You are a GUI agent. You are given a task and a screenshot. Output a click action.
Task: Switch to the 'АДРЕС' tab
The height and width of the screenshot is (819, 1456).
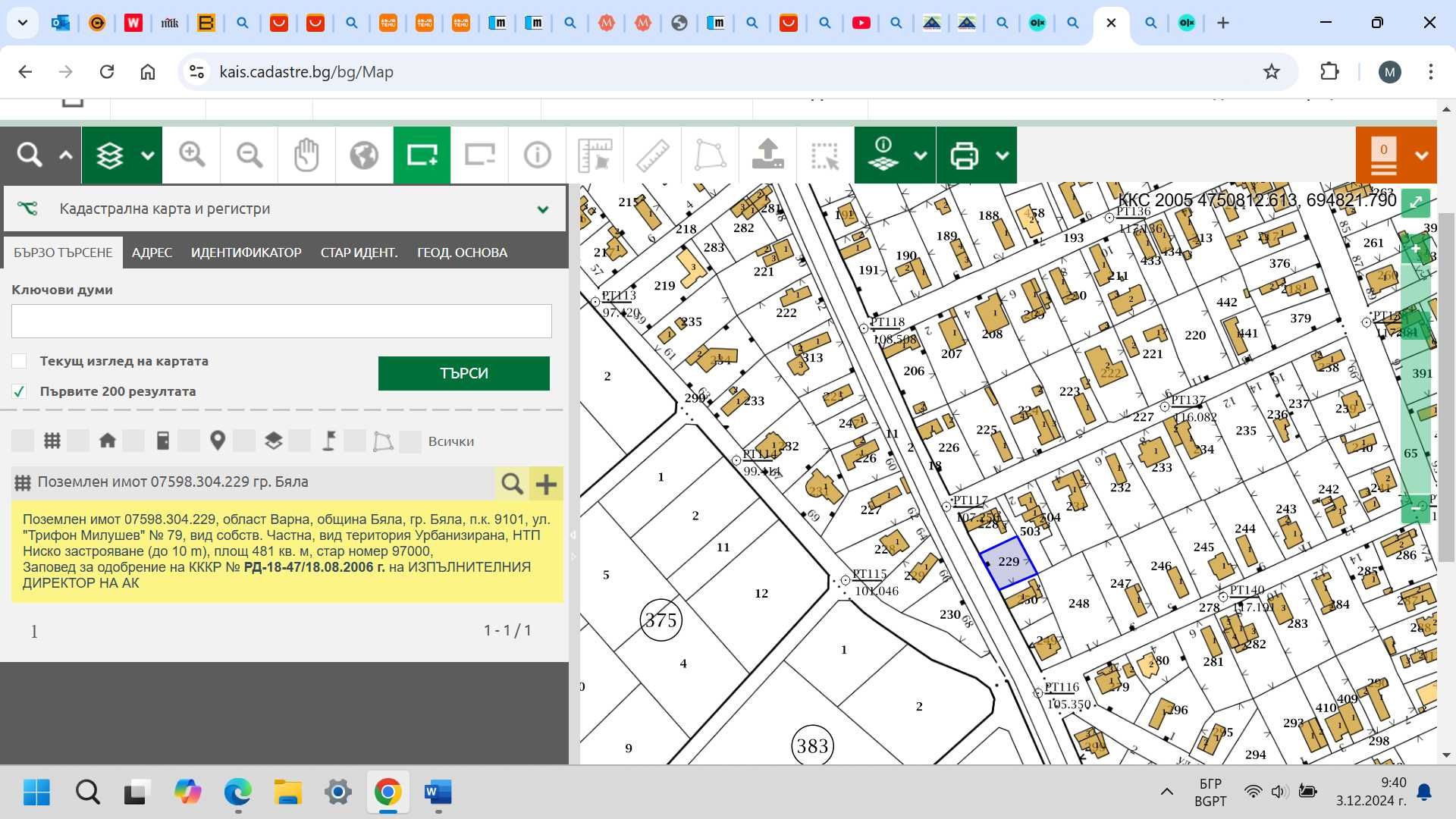click(x=152, y=253)
